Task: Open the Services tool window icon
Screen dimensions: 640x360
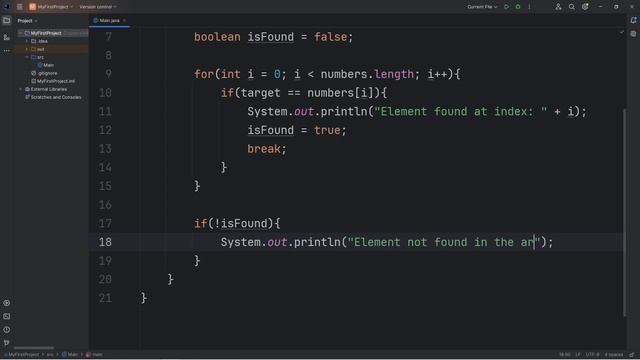Action: [x=7, y=303]
